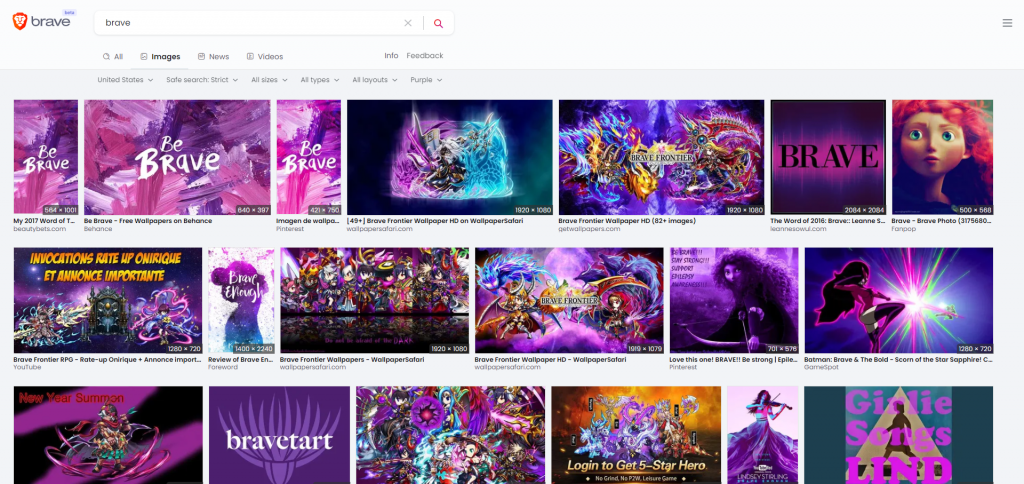Viewport: 1024px width, 484px height.
Task: Switch to the All results tab
Action: coord(113,57)
